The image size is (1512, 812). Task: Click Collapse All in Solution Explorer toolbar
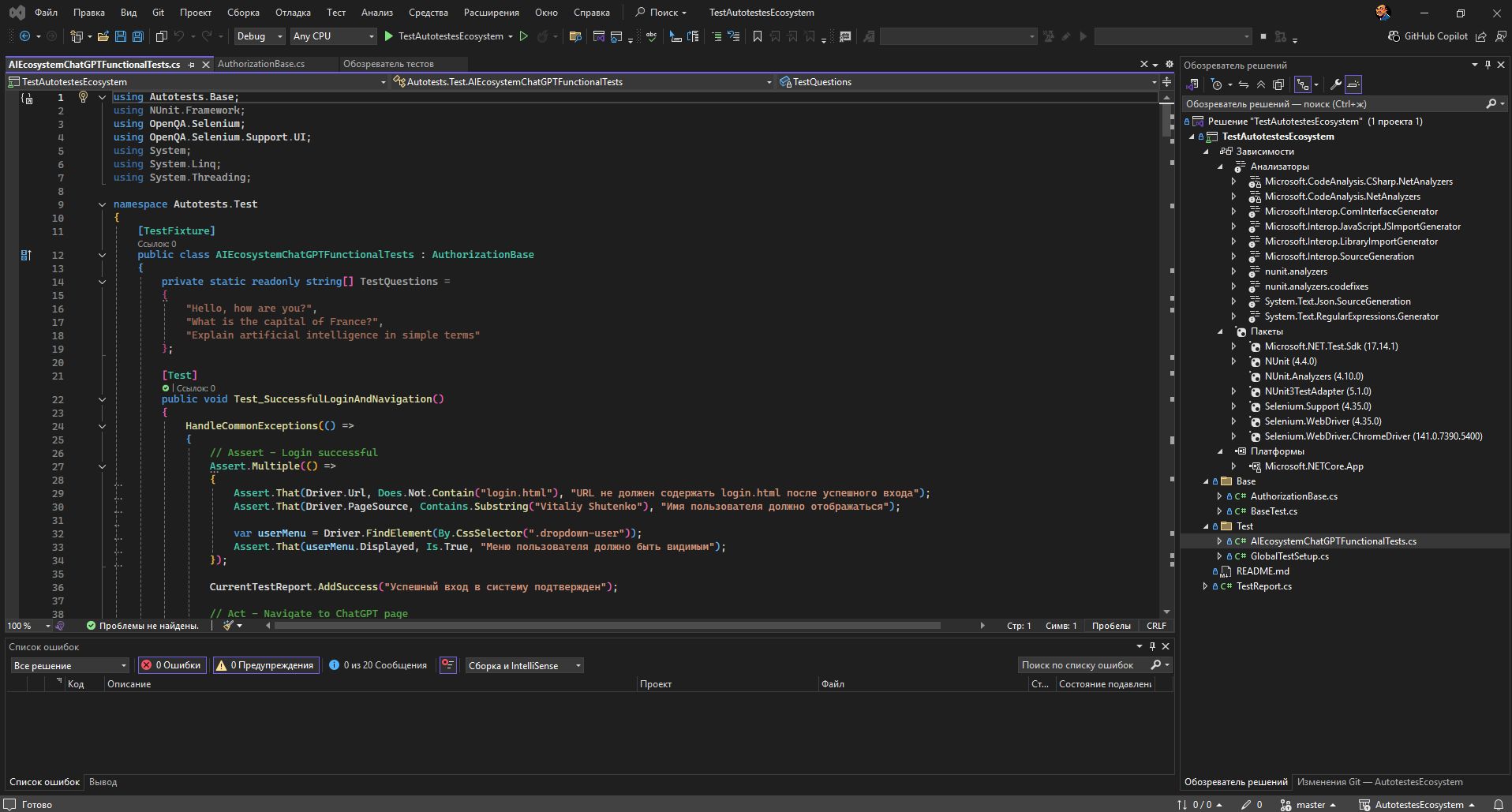tap(1260, 84)
